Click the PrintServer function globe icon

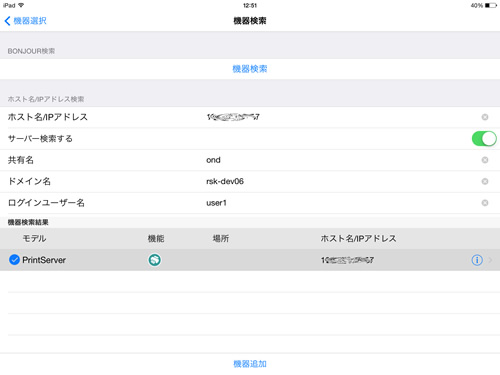154,260
